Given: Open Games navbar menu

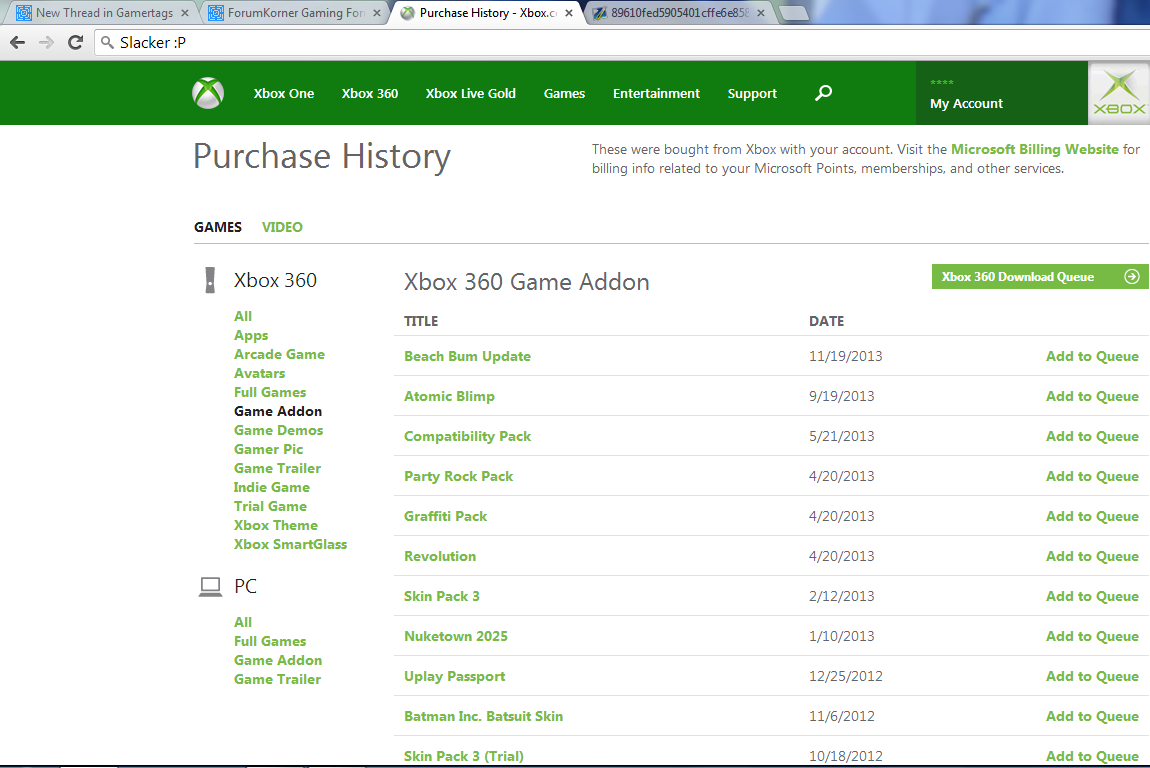Looking at the screenshot, I should (x=564, y=93).
